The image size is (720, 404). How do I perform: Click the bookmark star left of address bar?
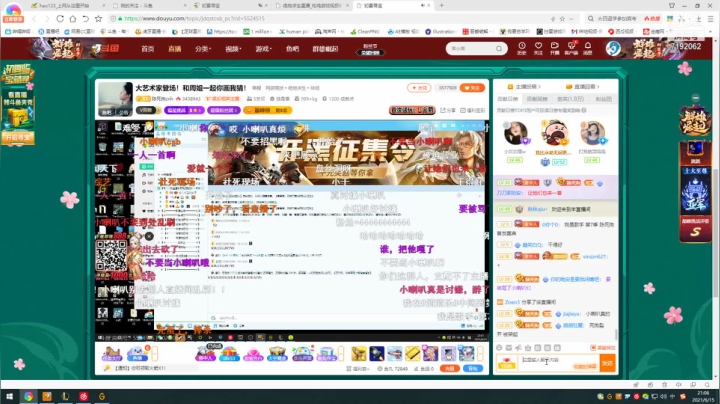[x=98, y=19]
